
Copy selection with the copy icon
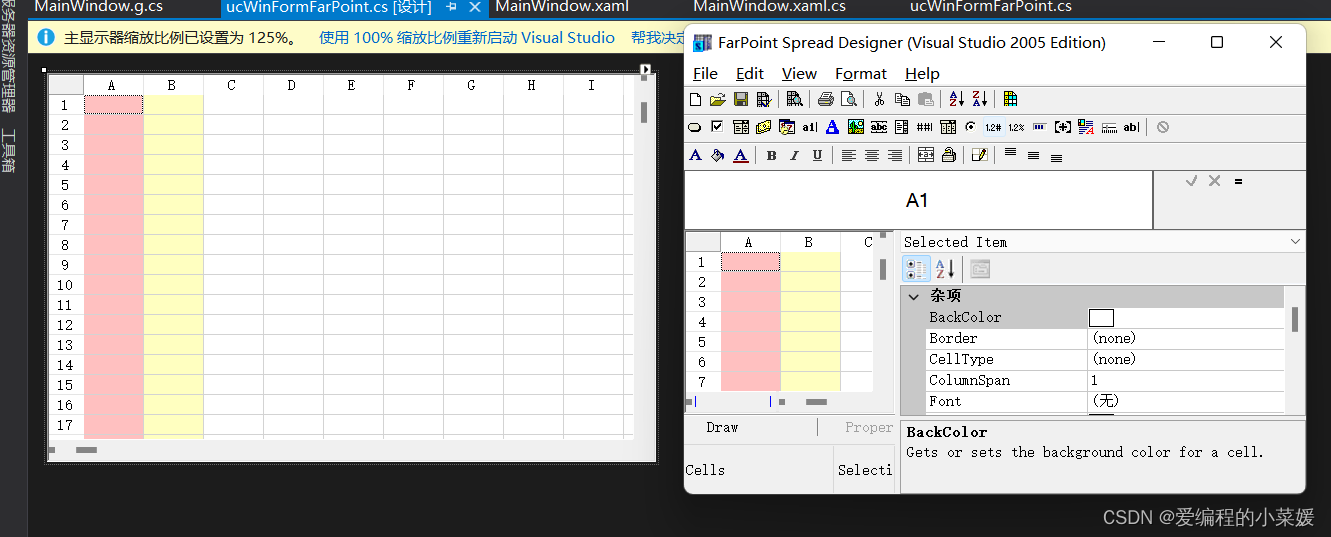902,100
